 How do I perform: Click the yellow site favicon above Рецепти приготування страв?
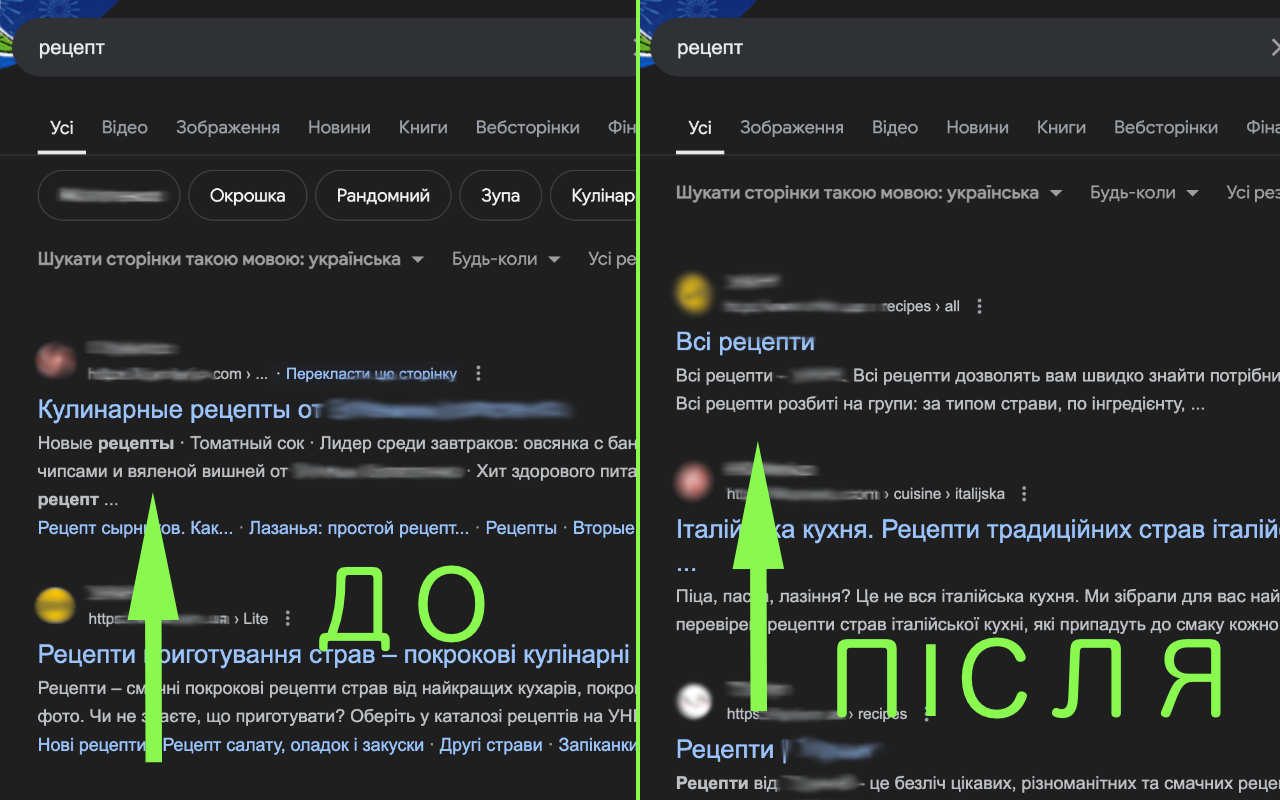coord(55,605)
